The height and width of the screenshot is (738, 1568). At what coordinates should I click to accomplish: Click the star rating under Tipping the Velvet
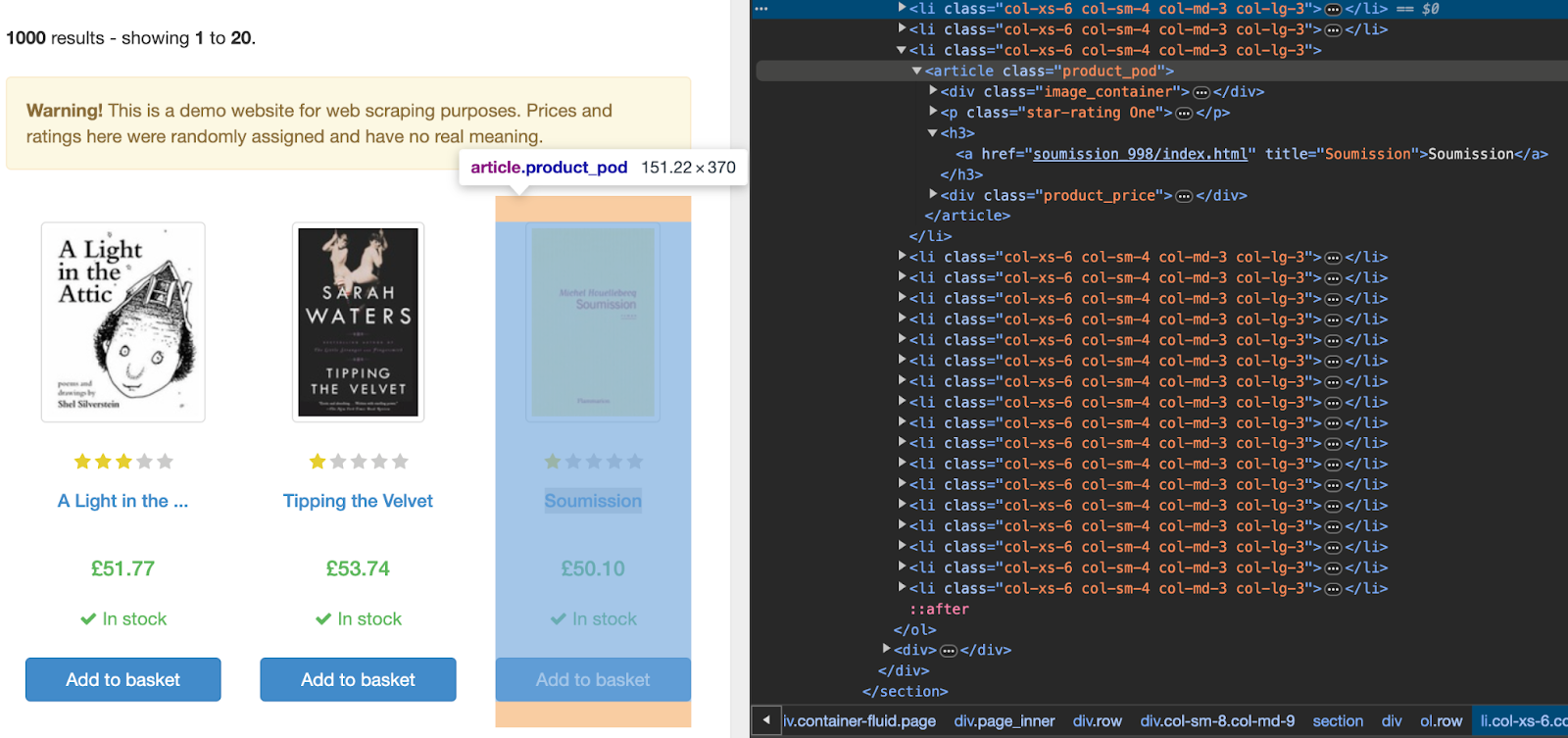coord(359,461)
